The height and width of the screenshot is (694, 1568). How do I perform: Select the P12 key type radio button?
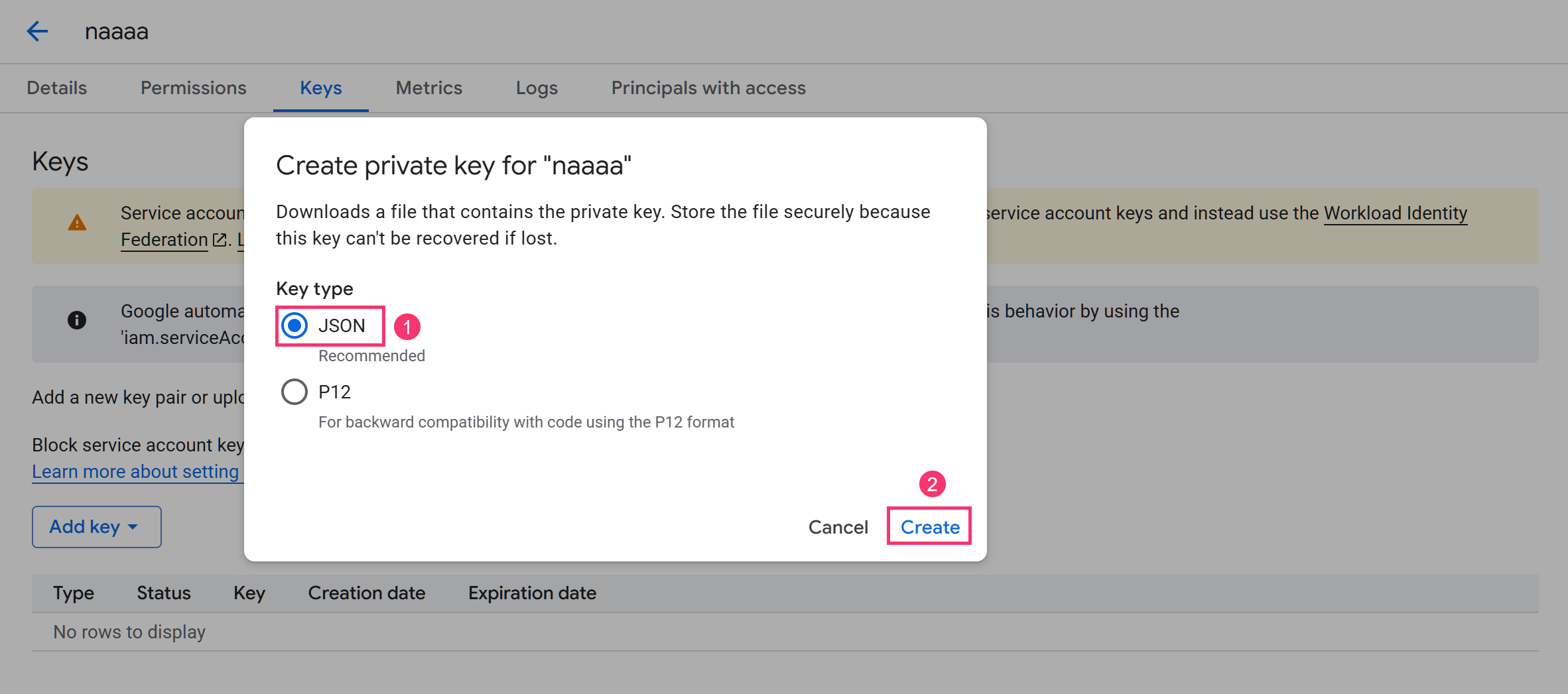click(x=294, y=392)
